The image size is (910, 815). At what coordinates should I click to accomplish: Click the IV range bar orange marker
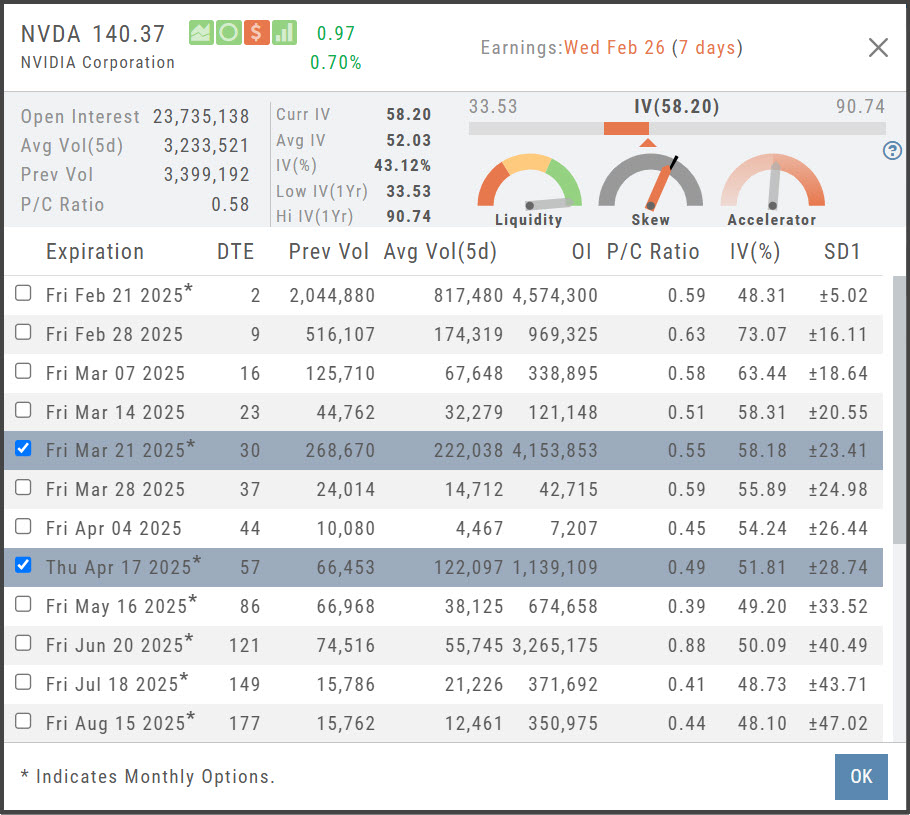(626, 128)
